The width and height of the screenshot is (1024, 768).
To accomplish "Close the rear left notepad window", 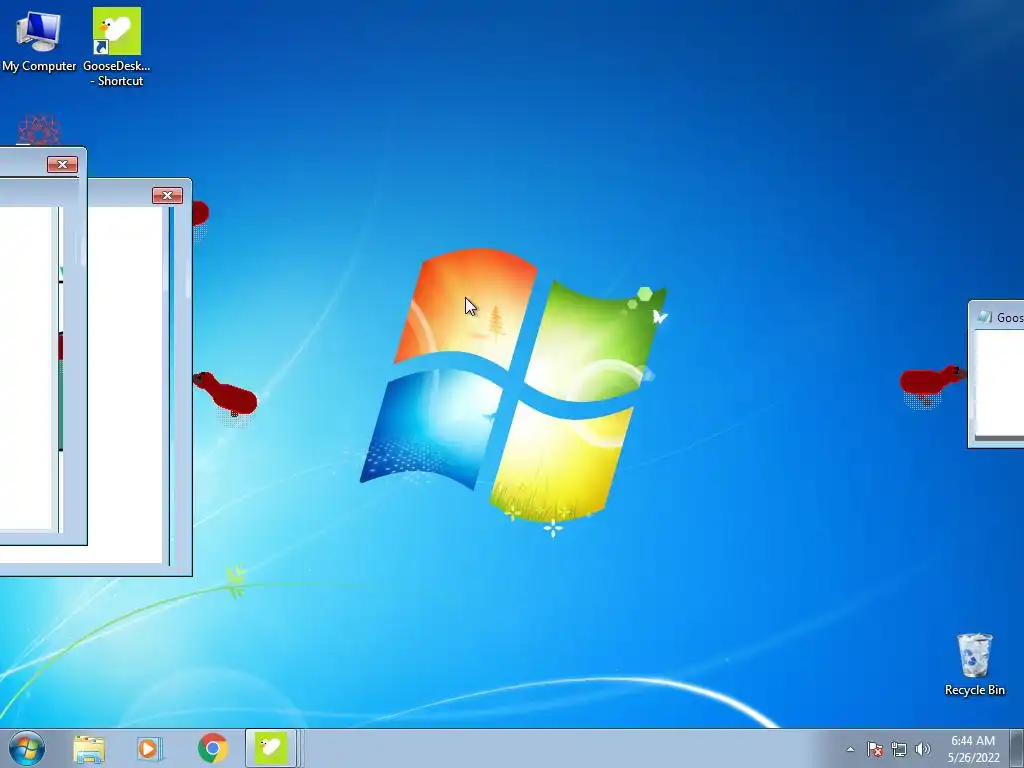I will click(167, 195).
